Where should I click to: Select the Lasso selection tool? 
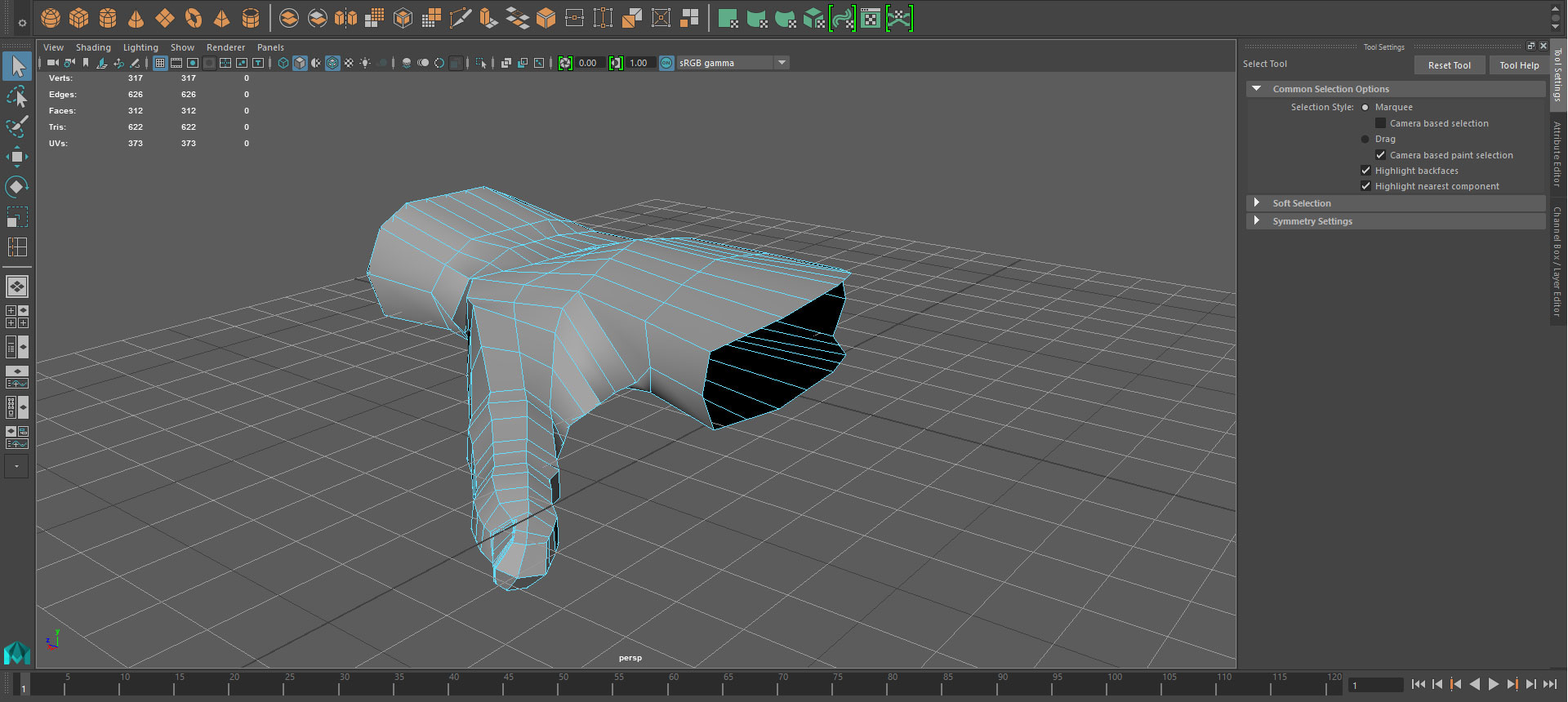(x=17, y=97)
